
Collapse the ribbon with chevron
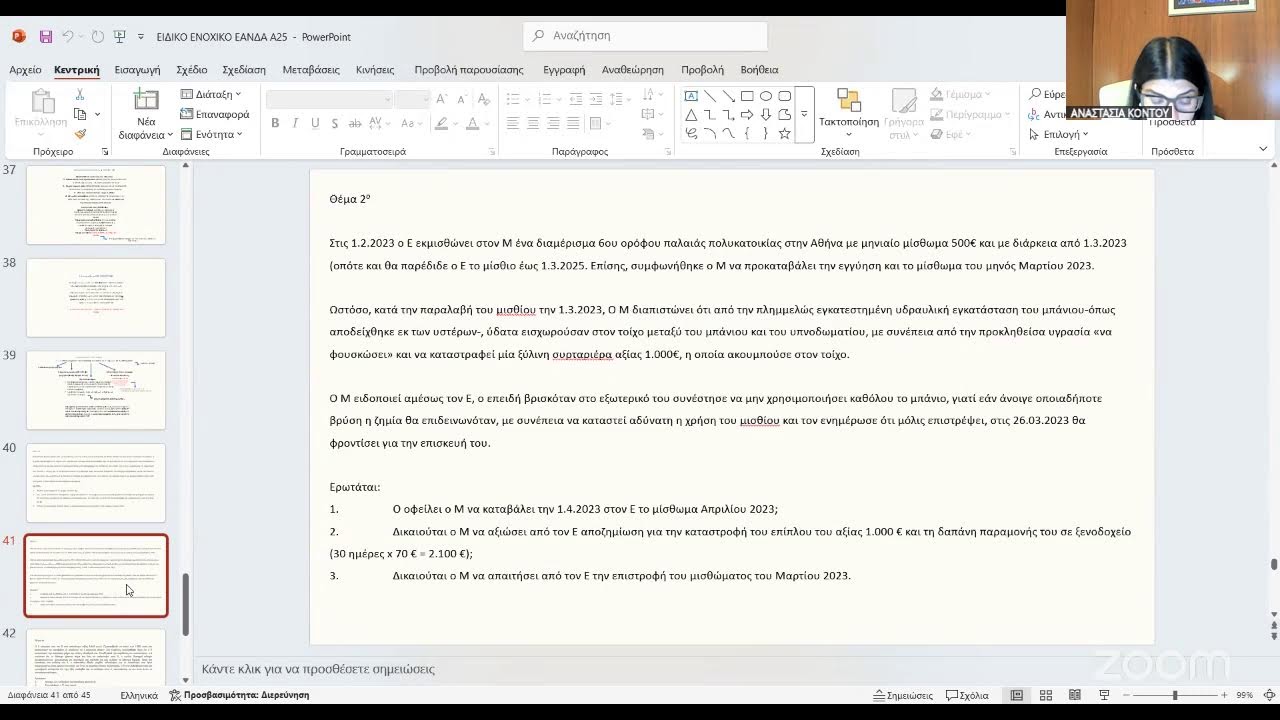1263,149
